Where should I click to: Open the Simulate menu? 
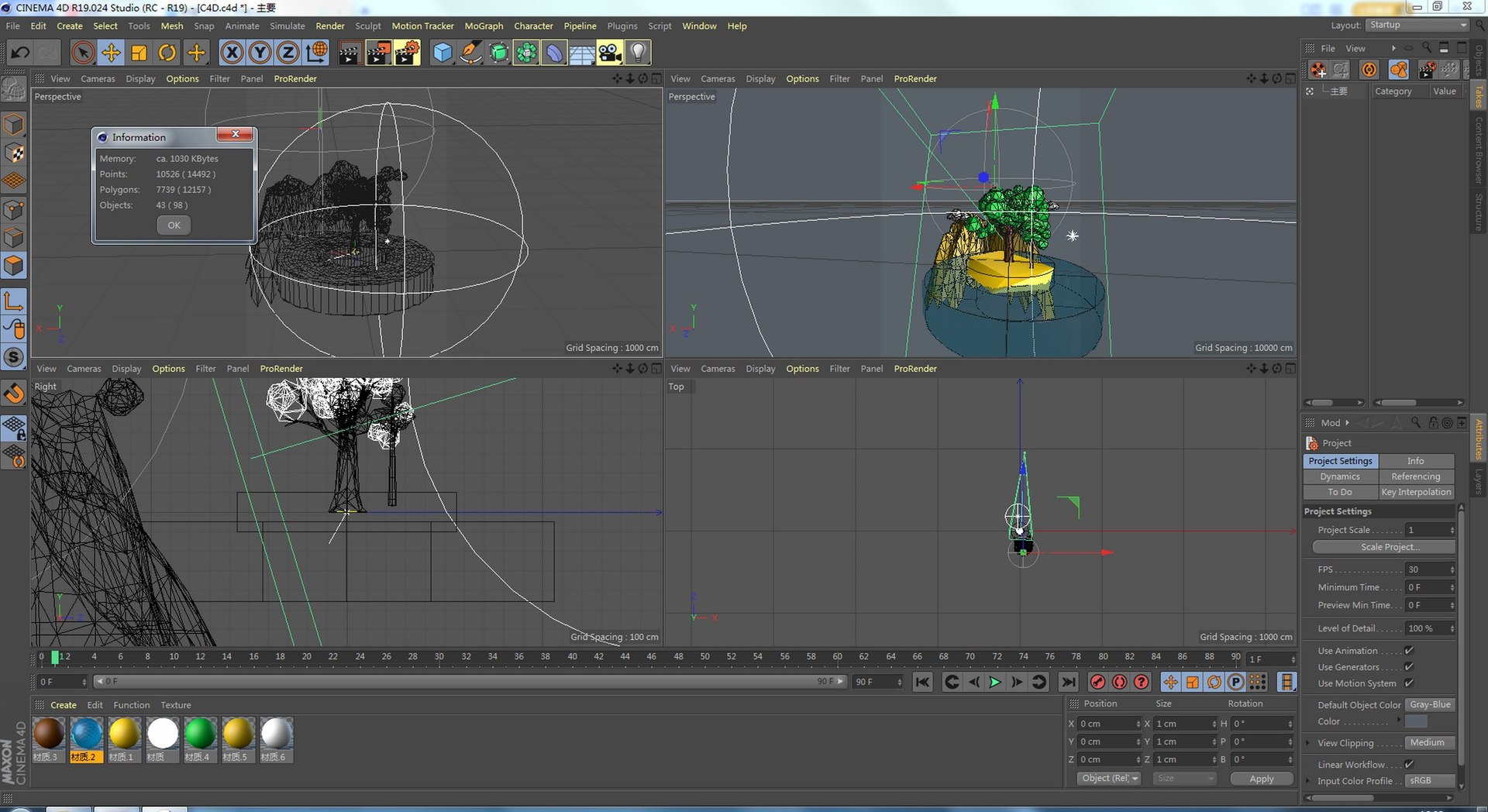288,26
